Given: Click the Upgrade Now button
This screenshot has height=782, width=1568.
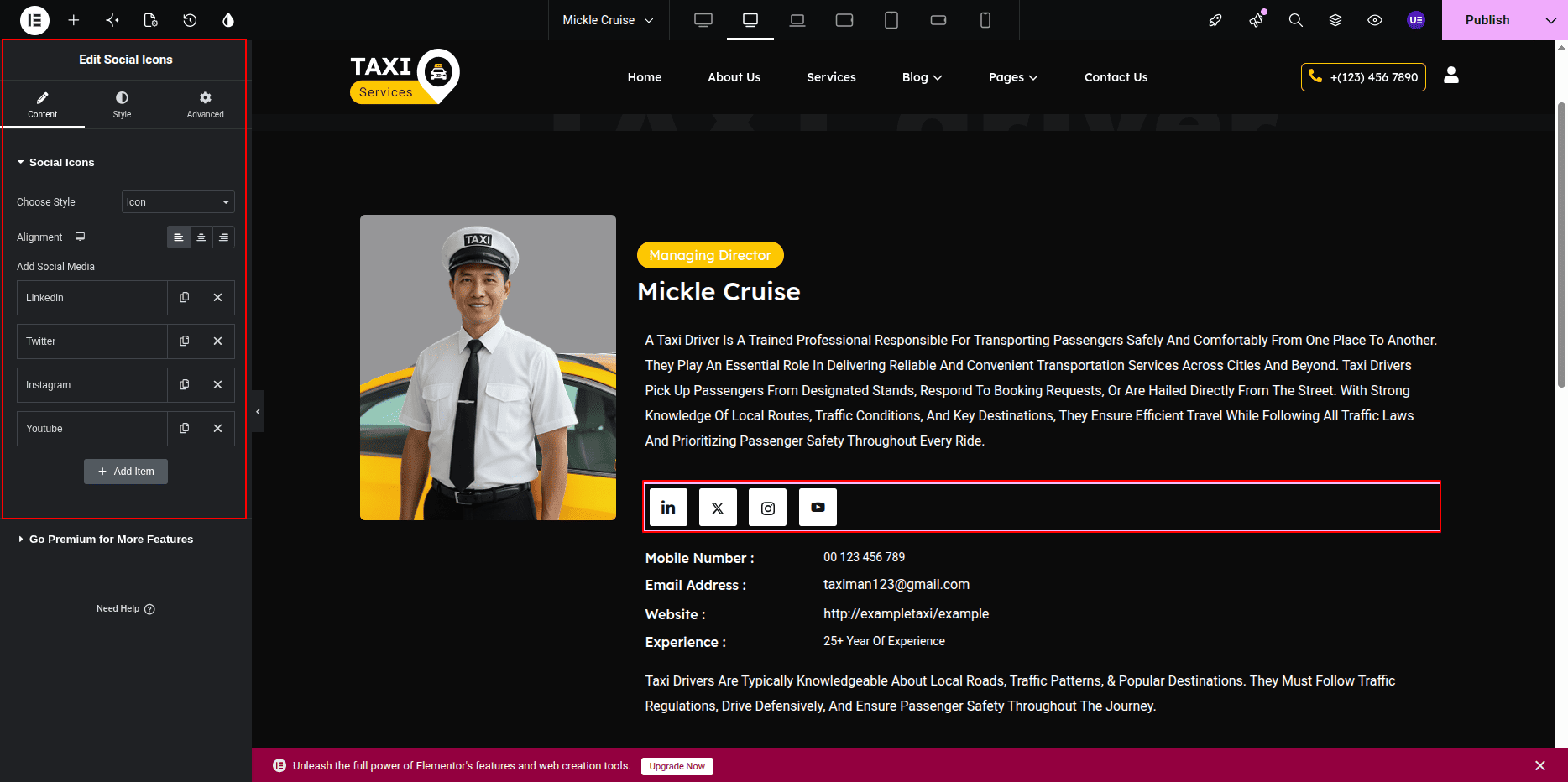Looking at the screenshot, I should (x=677, y=766).
